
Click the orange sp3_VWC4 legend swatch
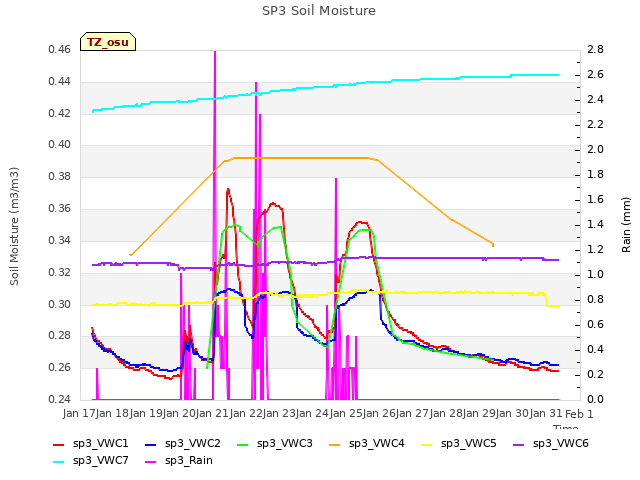point(335,445)
